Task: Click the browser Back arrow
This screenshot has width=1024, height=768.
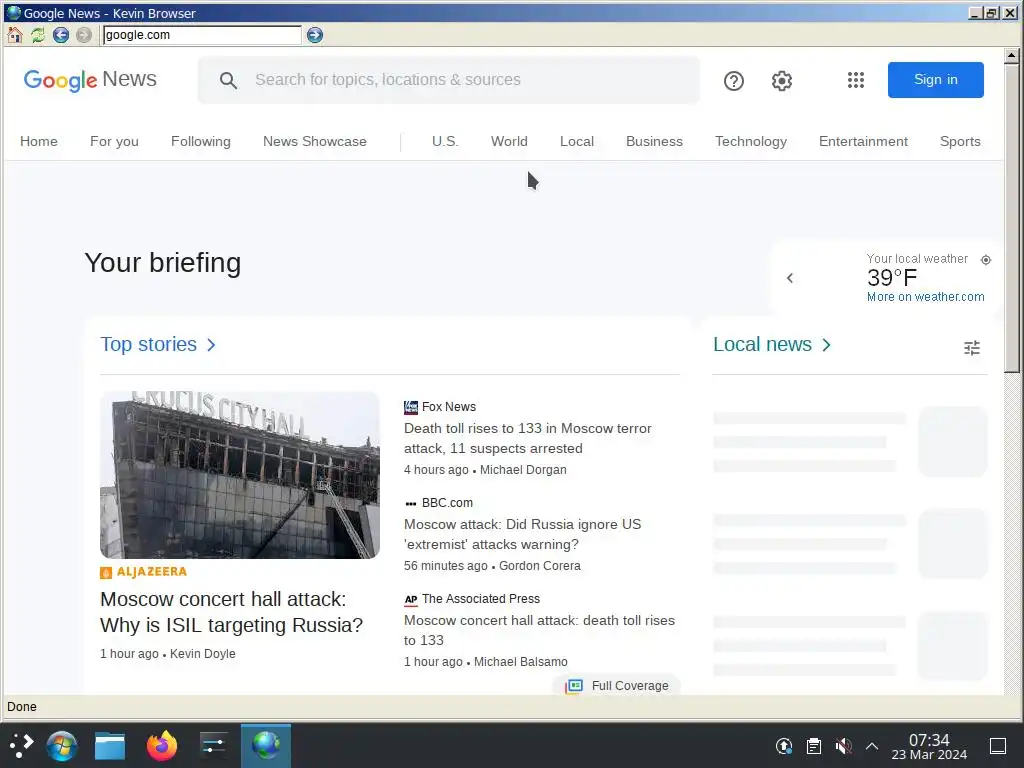Action: [61, 35]
